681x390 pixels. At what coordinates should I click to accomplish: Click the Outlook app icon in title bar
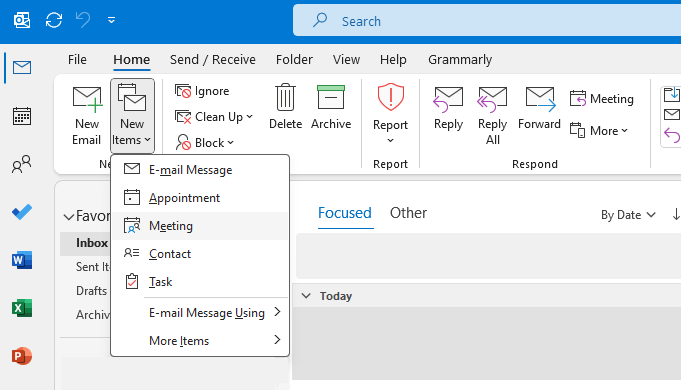click(x=22, y=20)
